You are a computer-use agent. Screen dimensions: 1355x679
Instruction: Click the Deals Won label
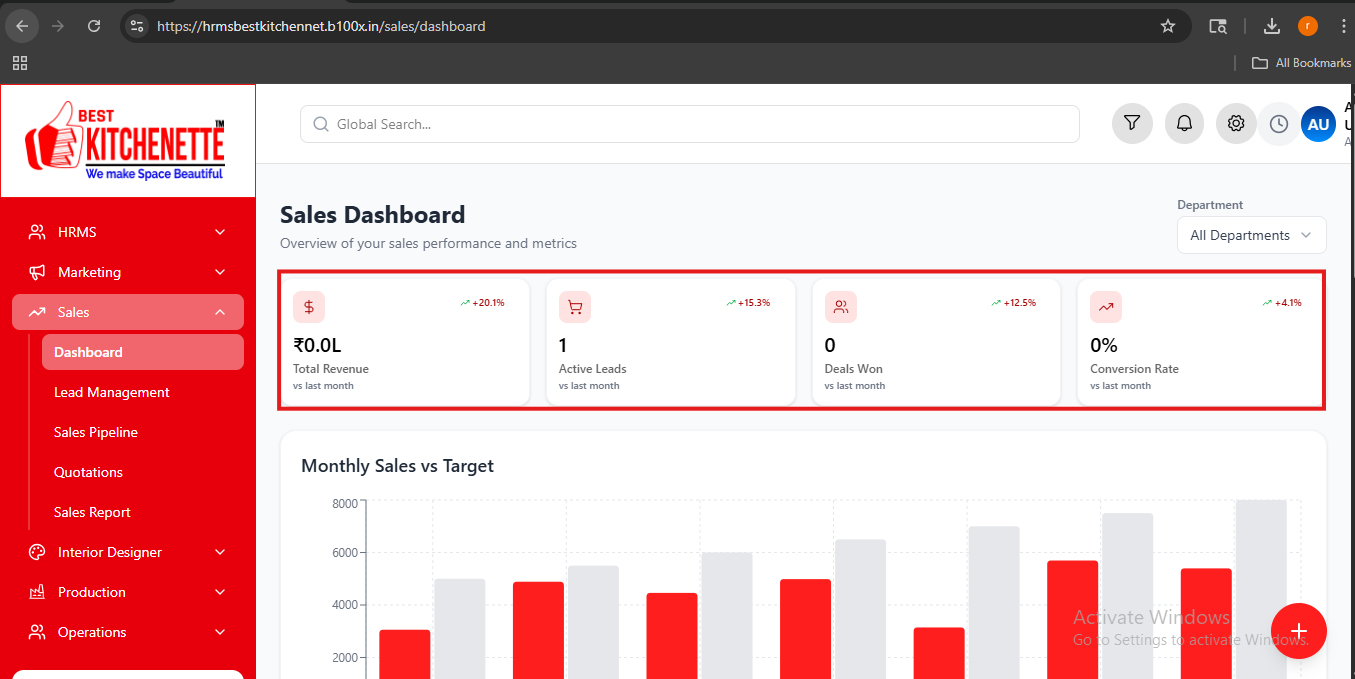tap(854, 369)
